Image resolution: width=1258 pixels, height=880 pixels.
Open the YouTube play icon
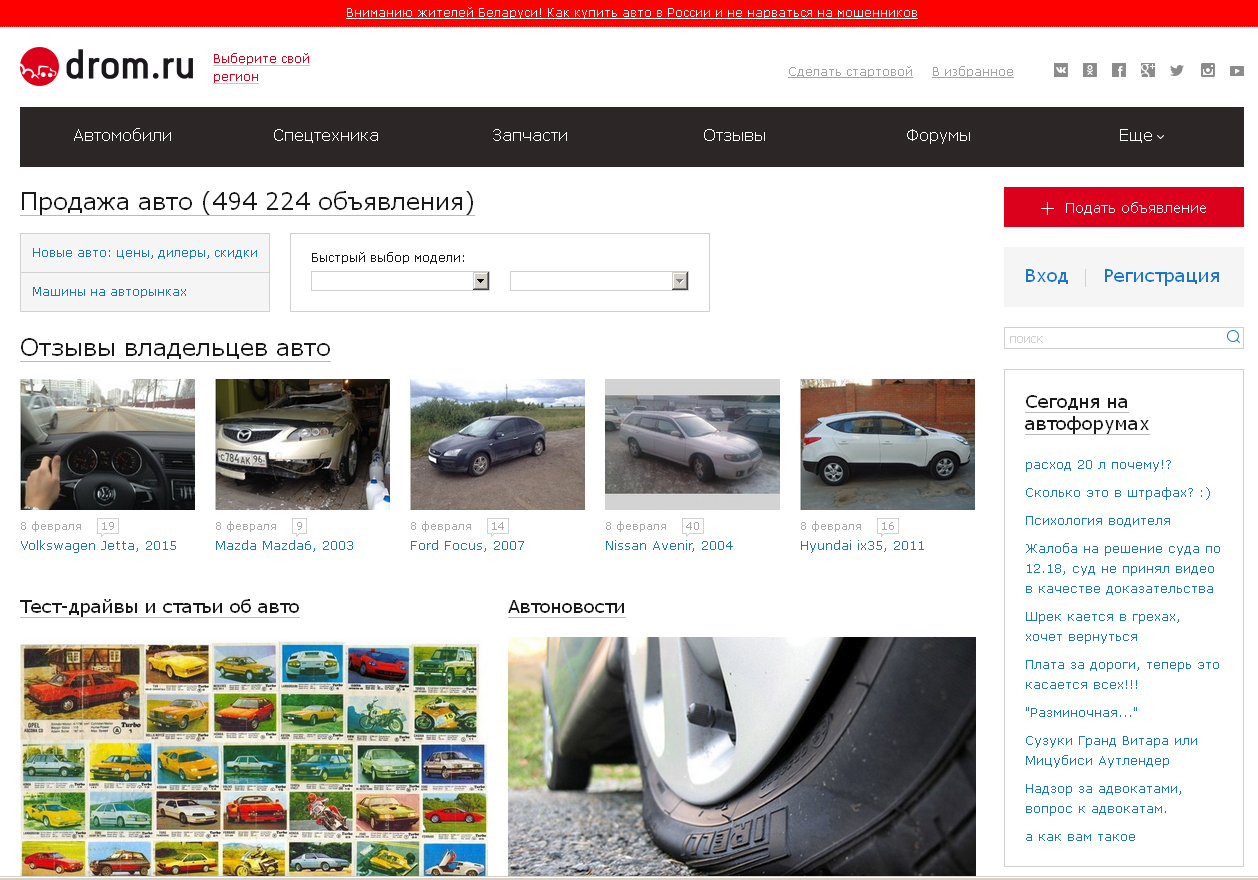click(1237, 71)
